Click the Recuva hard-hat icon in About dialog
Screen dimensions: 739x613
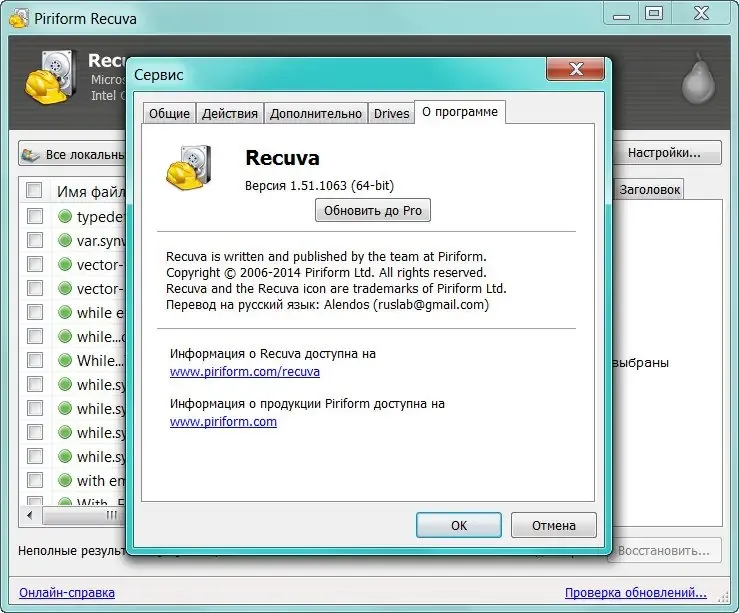189,168
